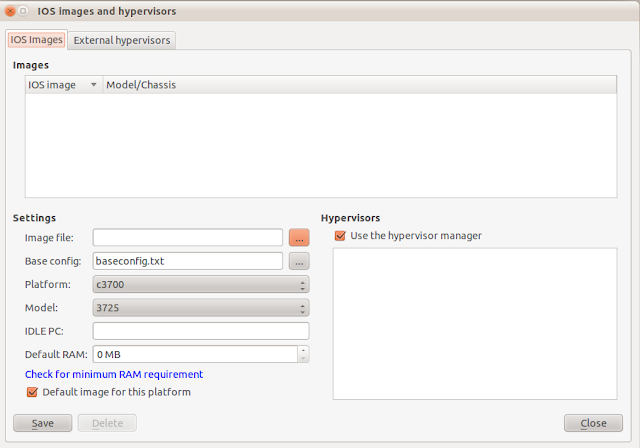This screenshot has width=640, height=448.
Task: Click the Model/Chassis column header
Action: coord(359,85)
